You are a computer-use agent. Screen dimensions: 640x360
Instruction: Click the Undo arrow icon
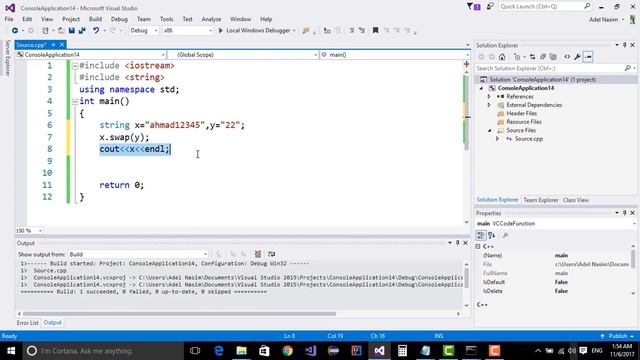click(x=96, y=31)
